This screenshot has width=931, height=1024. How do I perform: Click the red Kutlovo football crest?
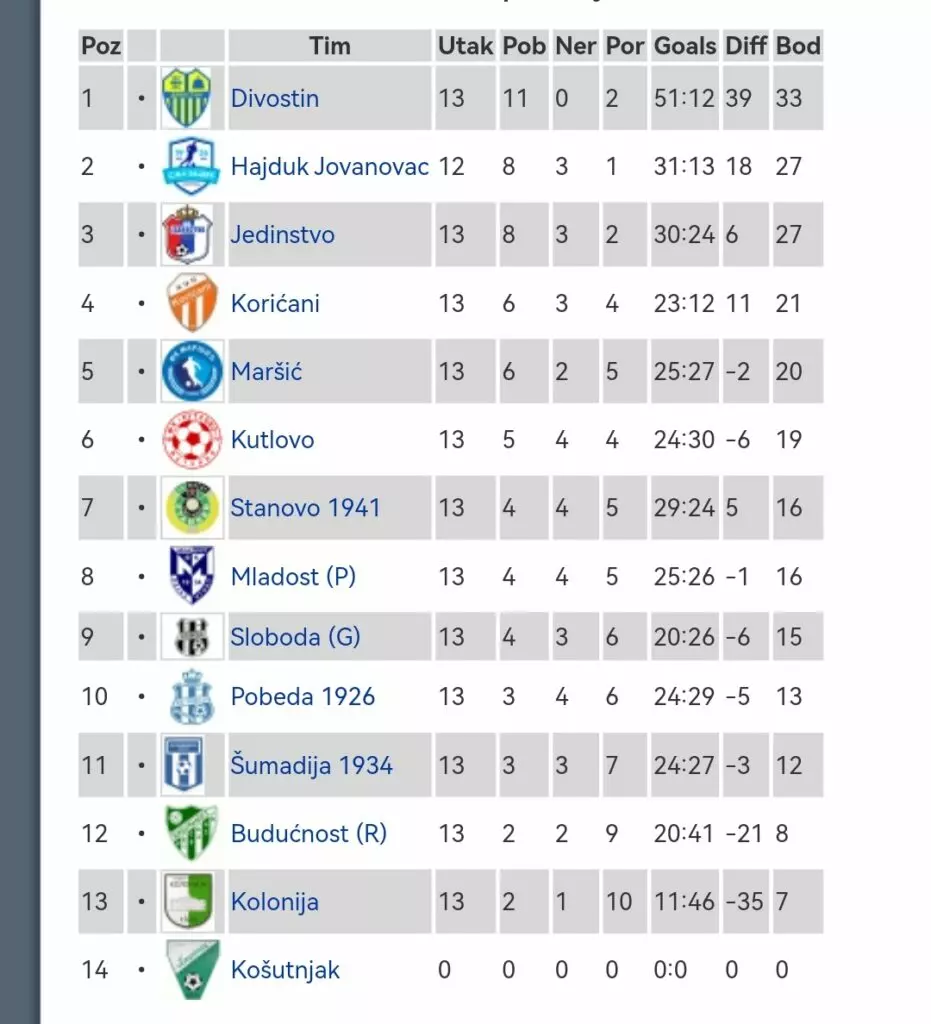click(x=191, y=439)
